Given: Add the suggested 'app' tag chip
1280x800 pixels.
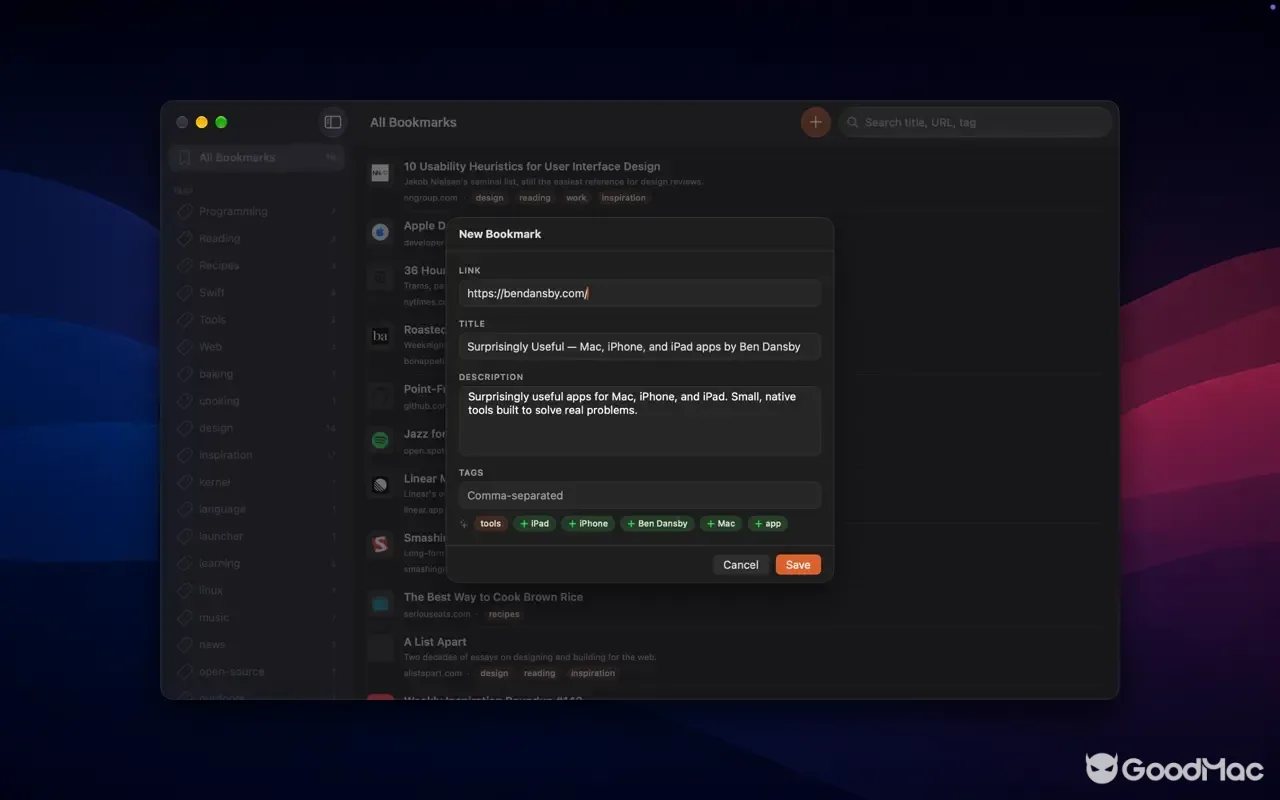Looking at the screenshot, I should 768,524.
